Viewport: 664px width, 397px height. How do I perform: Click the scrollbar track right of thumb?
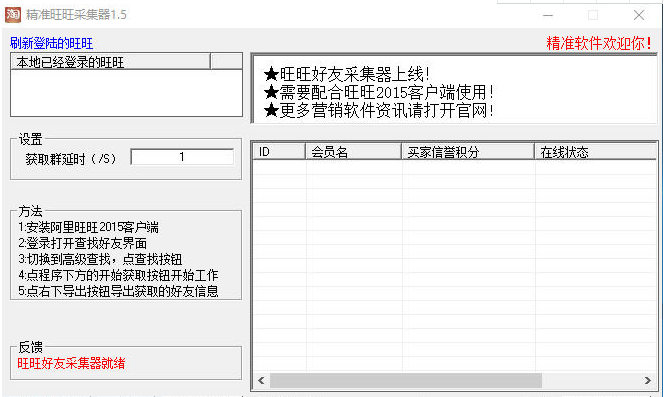591,380
